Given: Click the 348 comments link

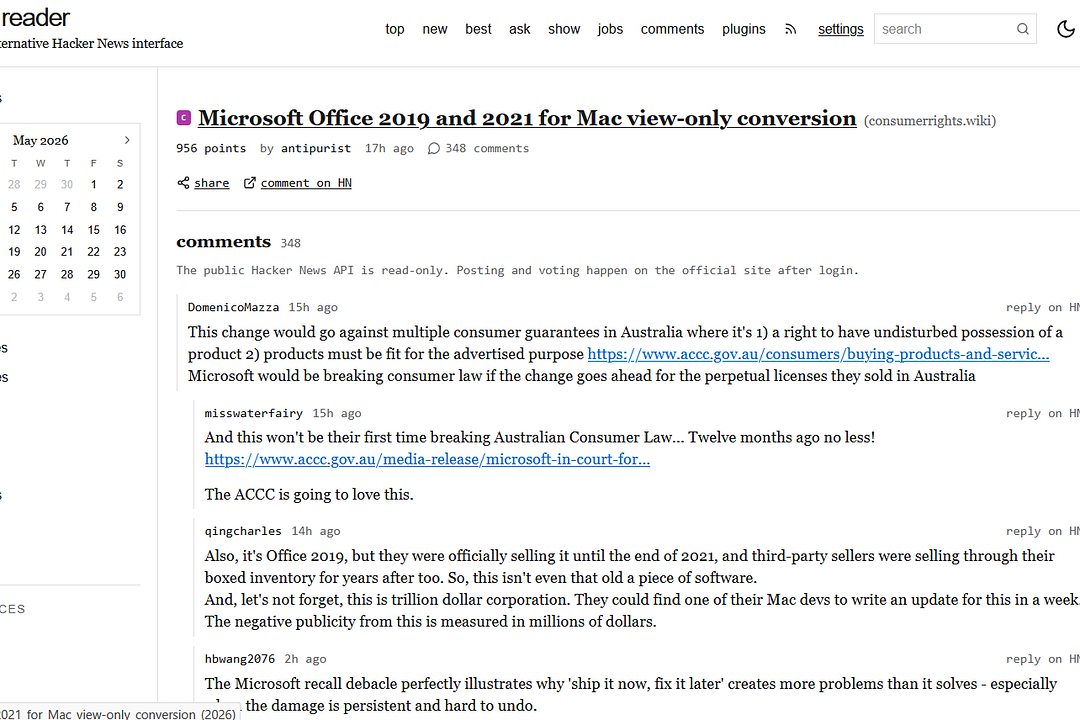Looking at the screenshot, I should coord(487,148).
